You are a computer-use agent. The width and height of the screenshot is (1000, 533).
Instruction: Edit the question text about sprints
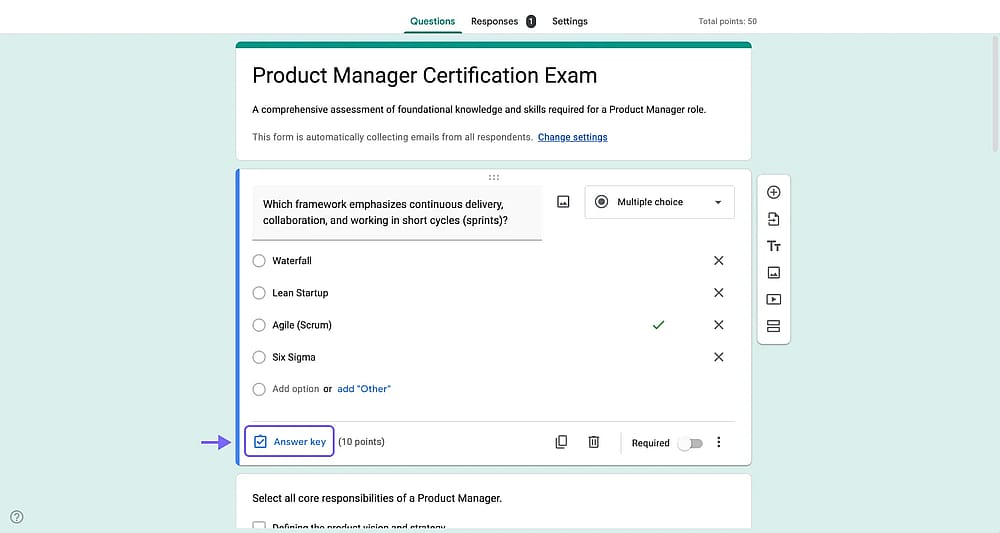397,213
